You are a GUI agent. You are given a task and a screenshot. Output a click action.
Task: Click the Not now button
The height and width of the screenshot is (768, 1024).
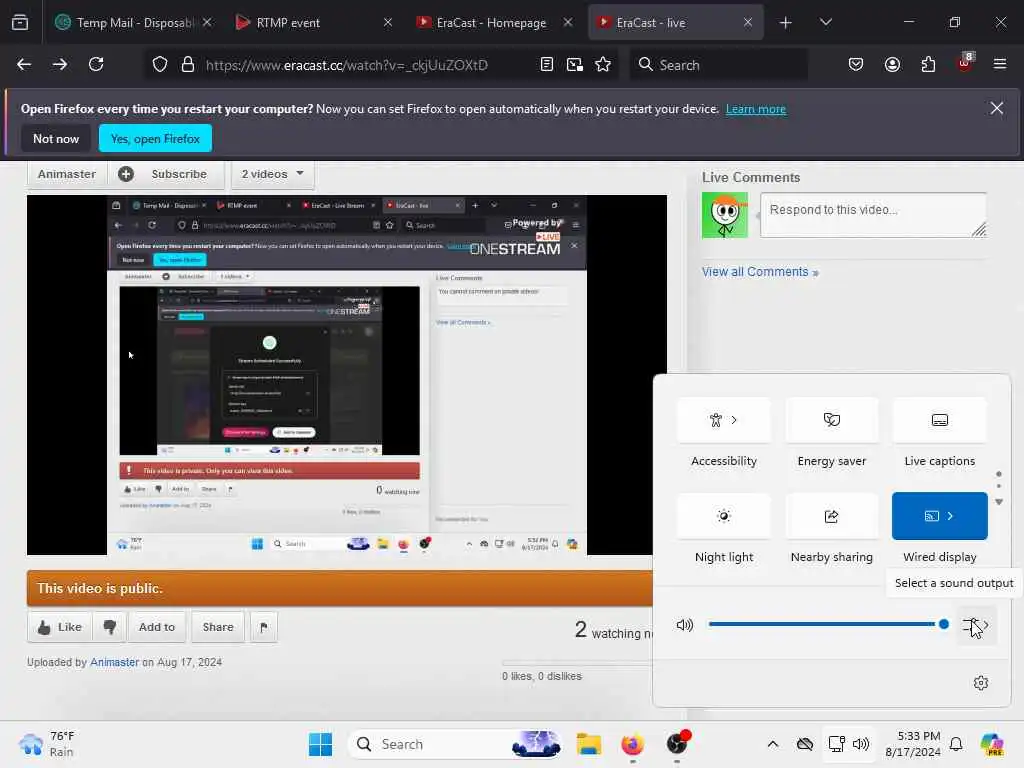[56, 138]
